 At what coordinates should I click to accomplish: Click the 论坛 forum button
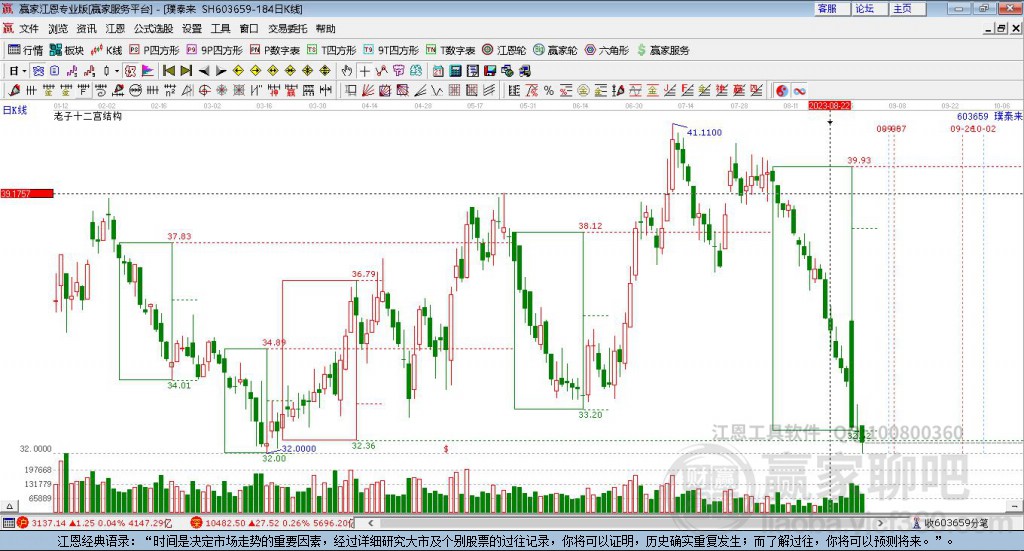click(x=870, y=8)
